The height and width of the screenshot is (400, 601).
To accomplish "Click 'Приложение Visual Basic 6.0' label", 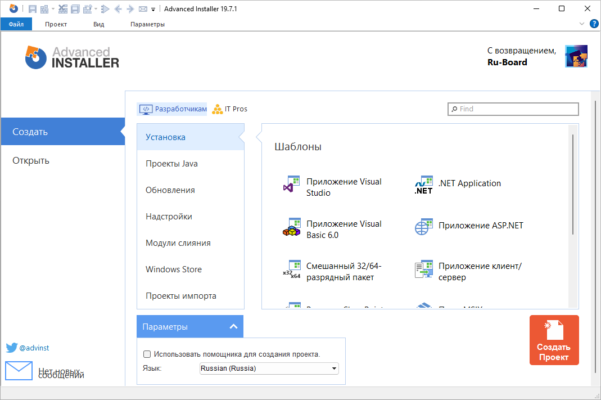I will pyautogui.click(x=344, y=229).
